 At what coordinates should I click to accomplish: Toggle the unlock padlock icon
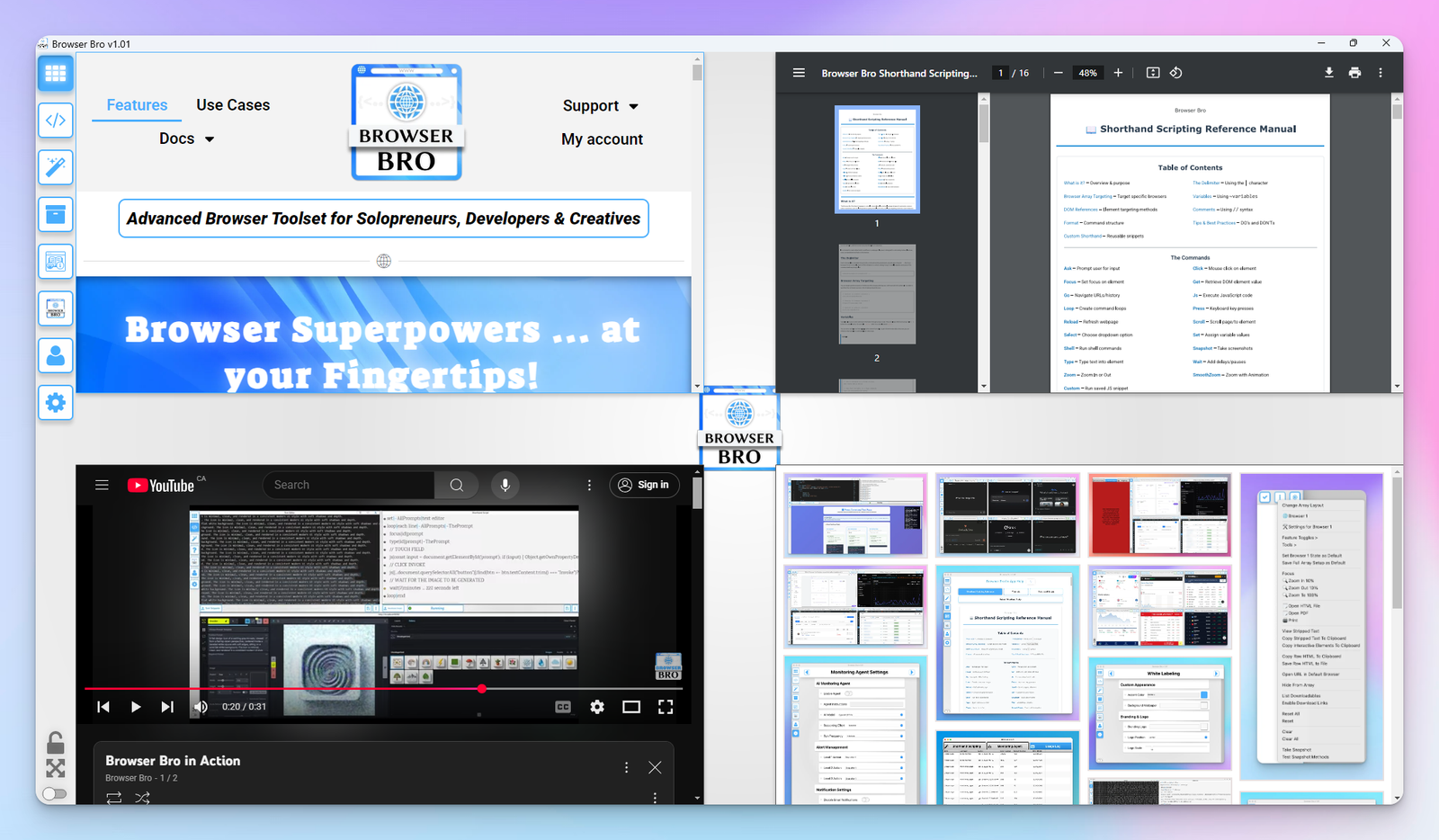55,743
